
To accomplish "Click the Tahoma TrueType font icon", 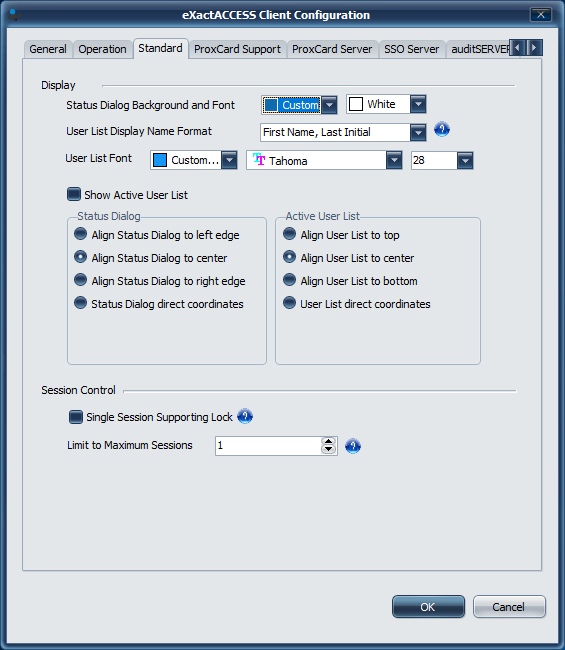I will coord(259,160).
